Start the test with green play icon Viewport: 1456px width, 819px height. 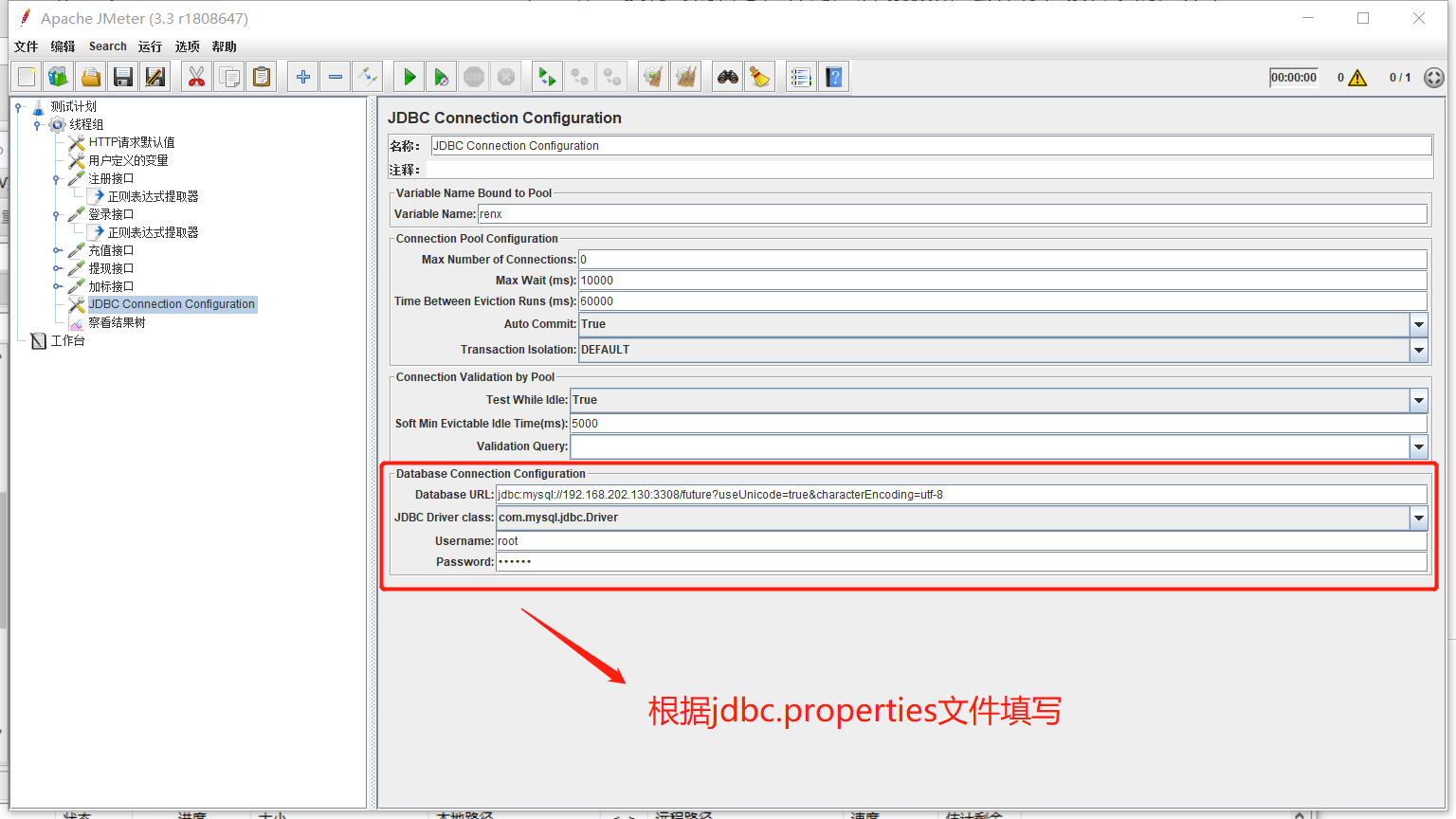click(x=409, y=77)
